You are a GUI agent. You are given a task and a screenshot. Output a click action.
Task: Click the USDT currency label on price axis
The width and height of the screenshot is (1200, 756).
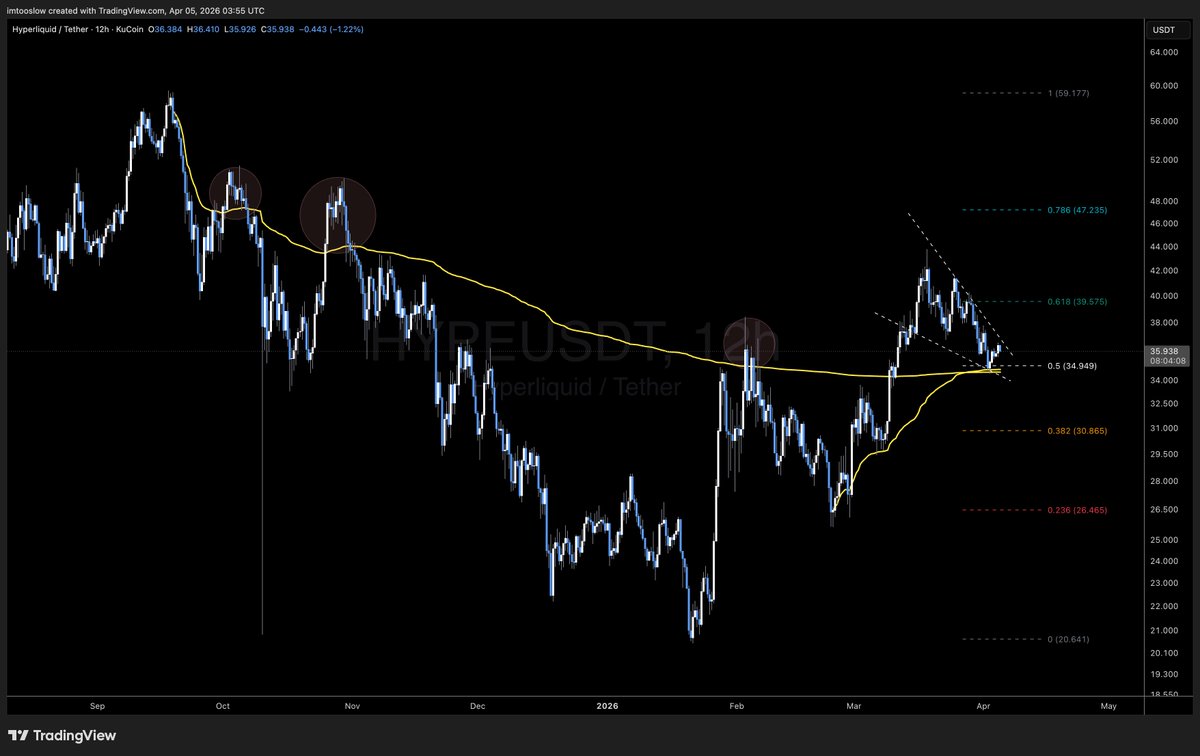[1163, 30]
